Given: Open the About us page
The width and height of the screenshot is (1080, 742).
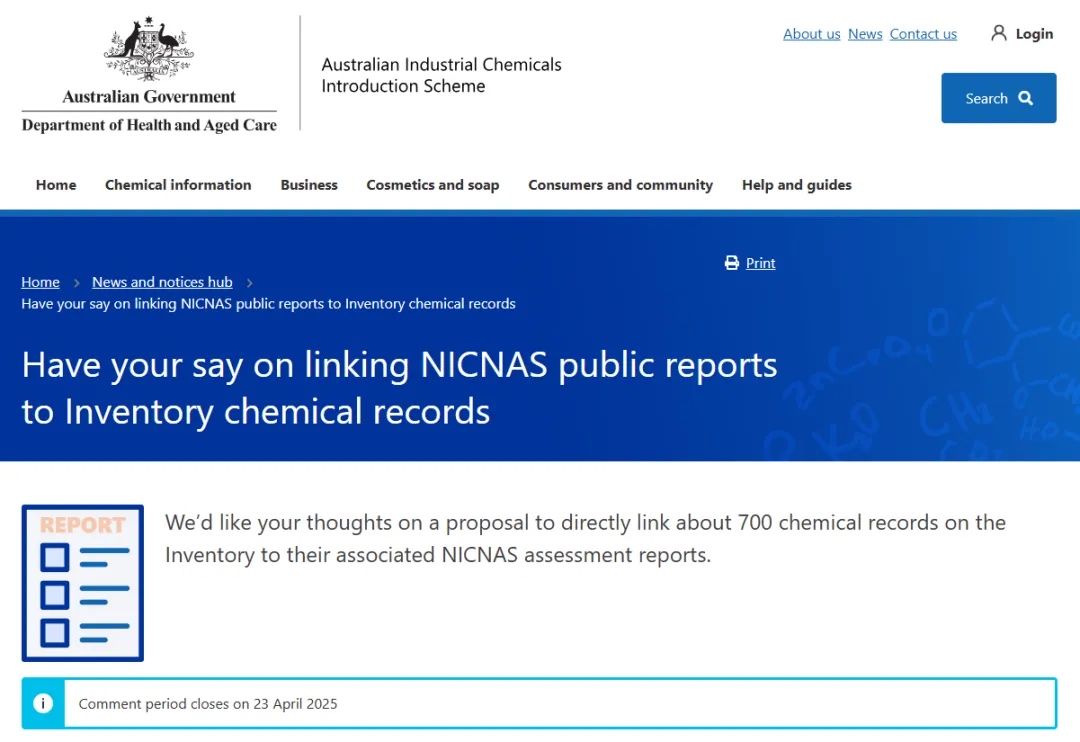Looking at the screenshot, I should pyautogui.click(x=811, y=34).
